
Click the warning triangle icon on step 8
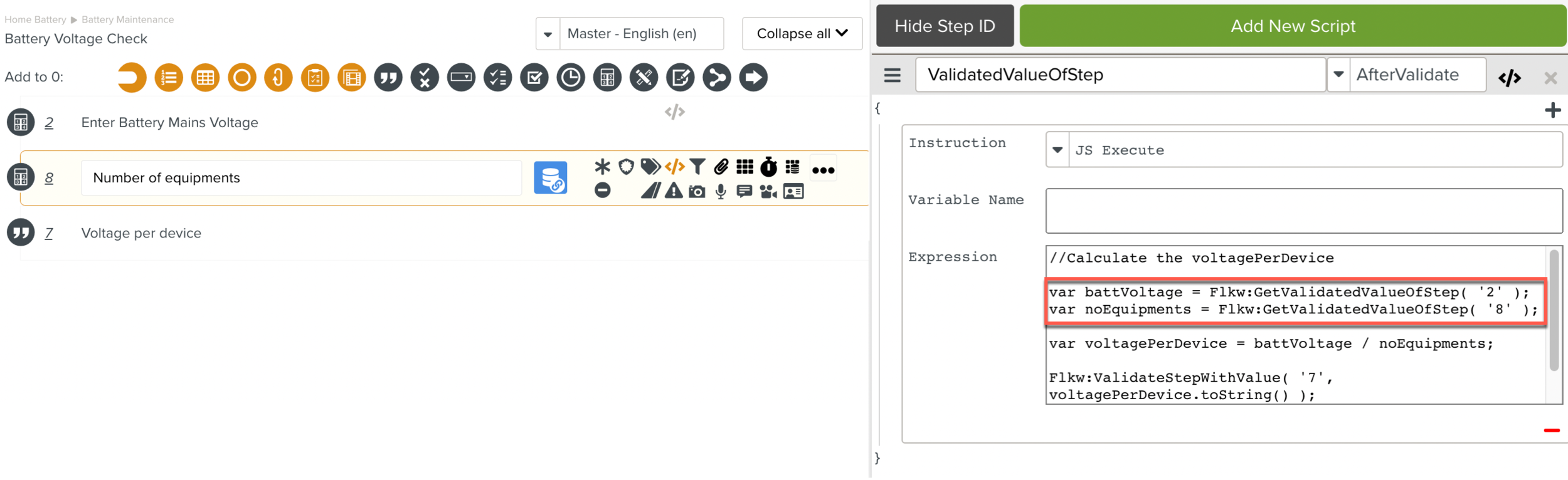click(x=674, y=191)
